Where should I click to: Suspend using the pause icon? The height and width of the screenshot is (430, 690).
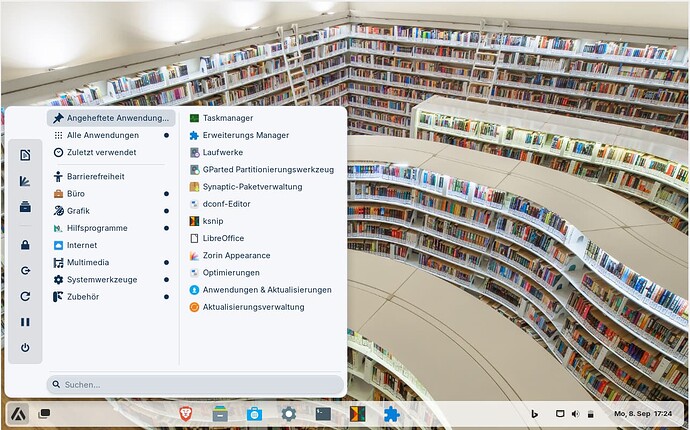25,322
